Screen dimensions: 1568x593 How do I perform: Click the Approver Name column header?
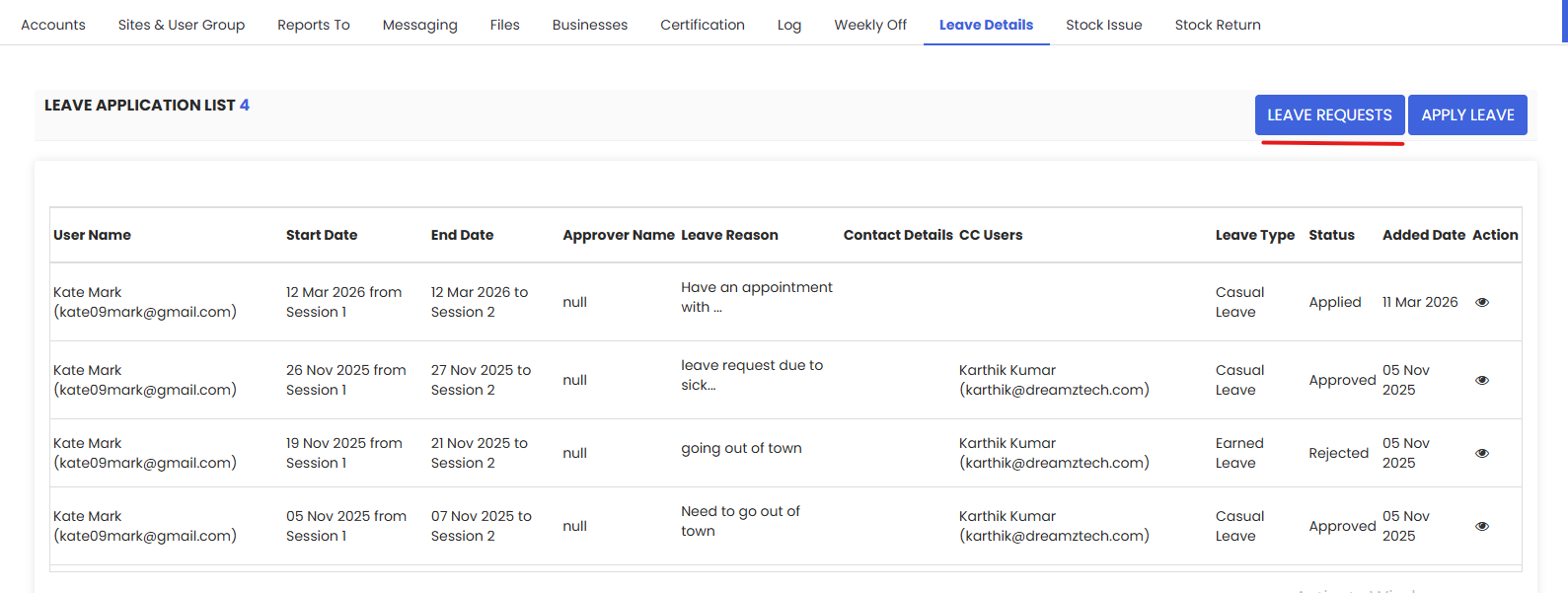(x=619, y=235)
